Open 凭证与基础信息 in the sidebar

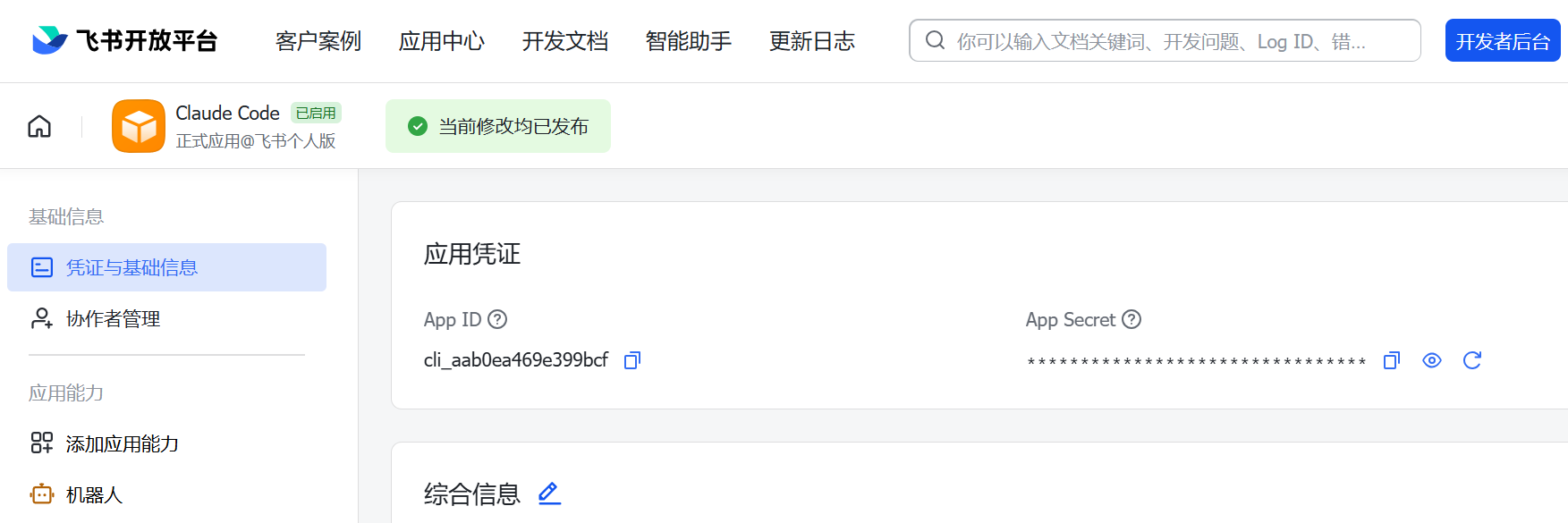tap(166, 267)
